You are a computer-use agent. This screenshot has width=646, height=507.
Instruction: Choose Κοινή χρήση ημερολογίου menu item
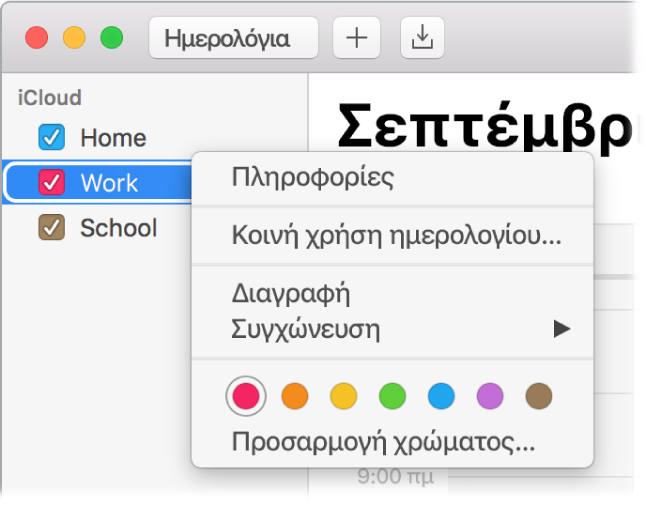pyautogui.click(x=395, y=237)
